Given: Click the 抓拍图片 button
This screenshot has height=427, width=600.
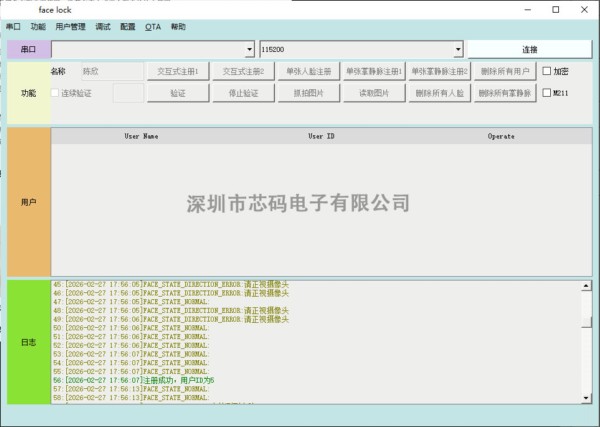Looking at the screenshot, I should (309, 93).
